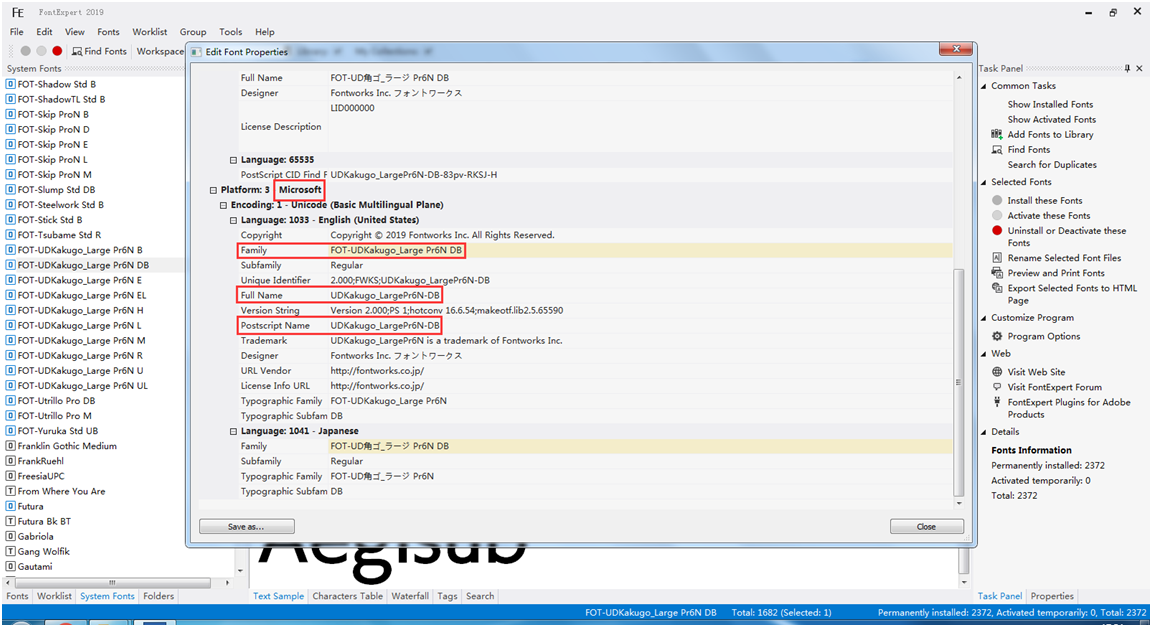
Task: Click the Install these Fonts circle icon
Action: click(x=997, y=200)
